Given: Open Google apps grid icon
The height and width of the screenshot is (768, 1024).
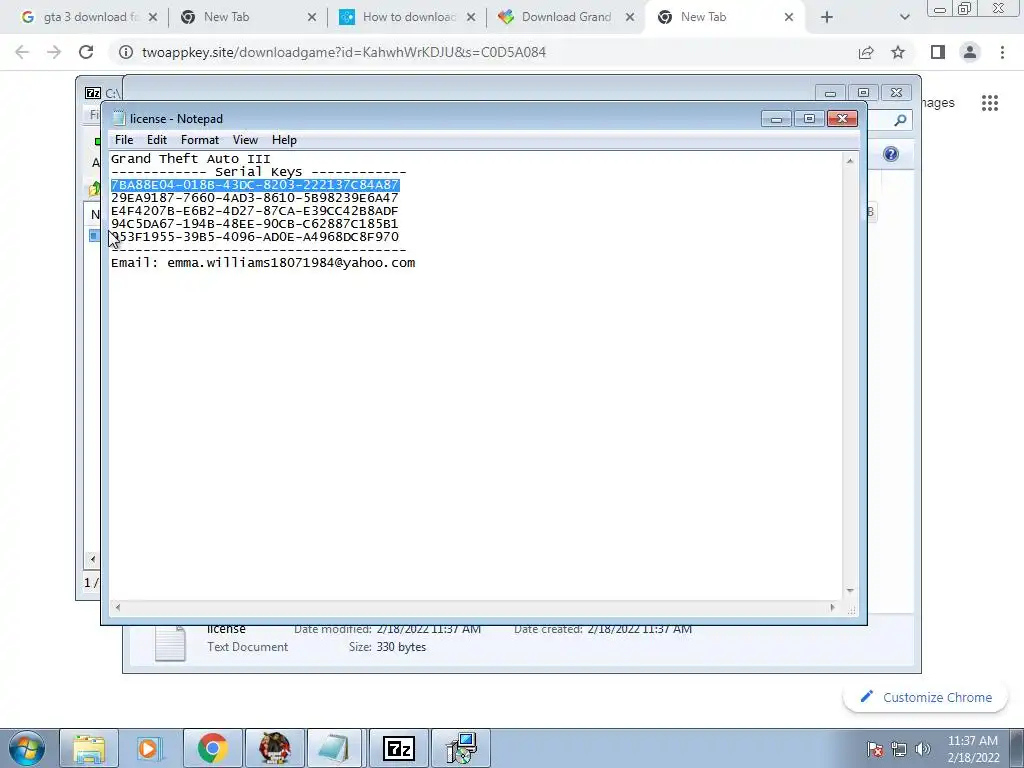Looking at the screenshot, I should [990, 103].
